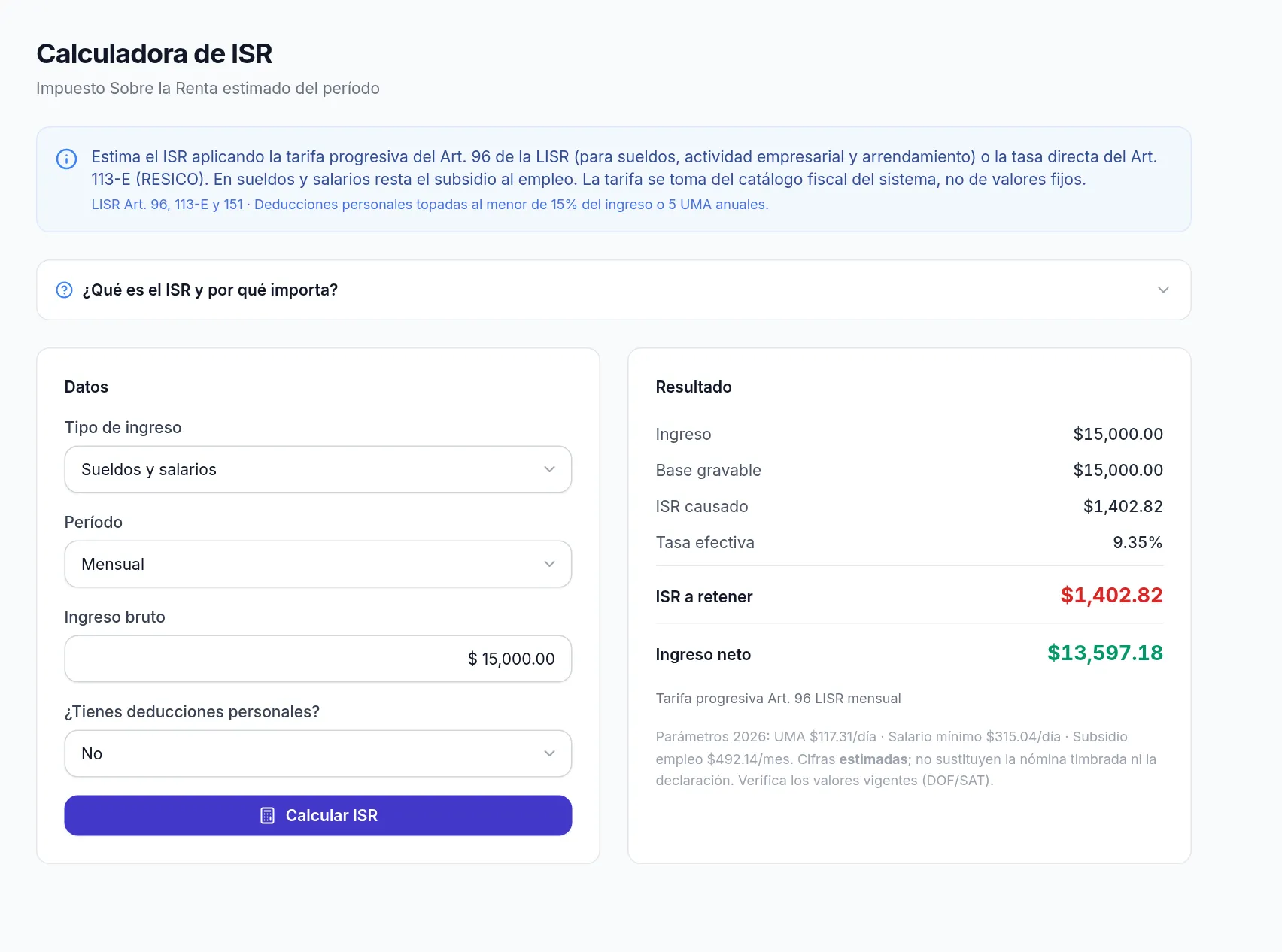Viewport: 1282px width, 952px height.
Task: Click the question mark icon beside ¿Qué es el ISR
Action: click(65, 290)
